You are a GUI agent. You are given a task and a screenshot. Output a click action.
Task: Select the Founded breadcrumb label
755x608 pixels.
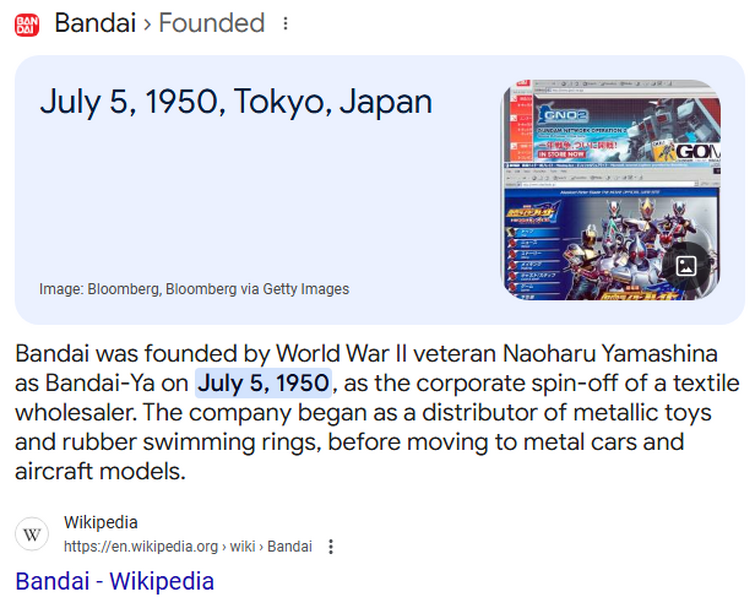click(212, 23)
